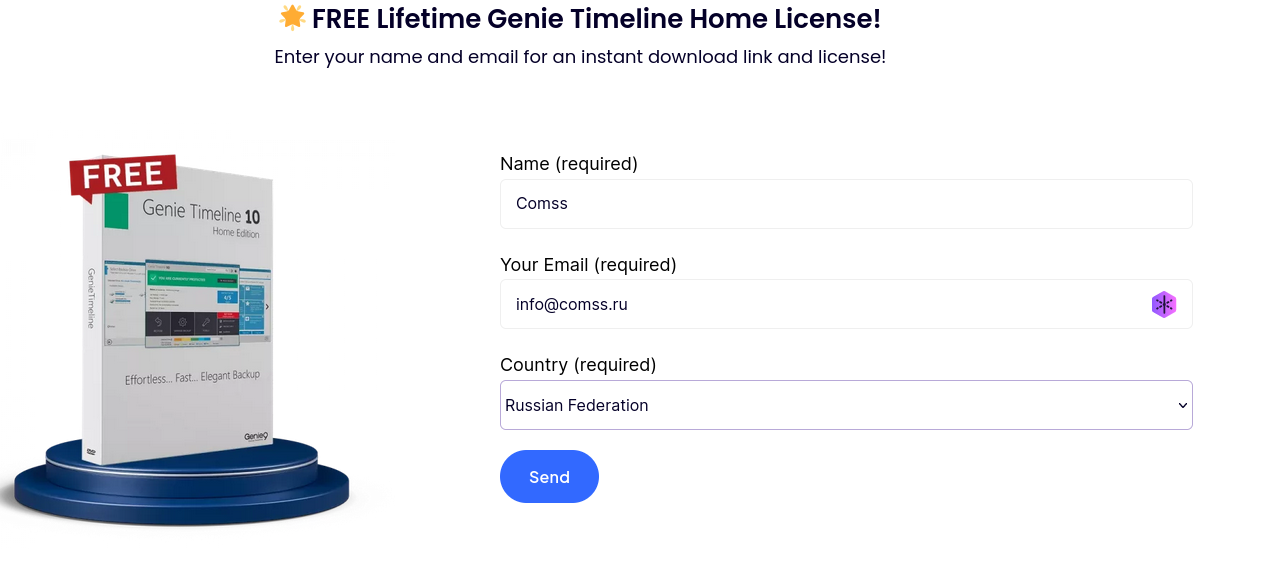Expand the Country dropdown chevron arrow

pyautogui.click(x=1182, y=406)
